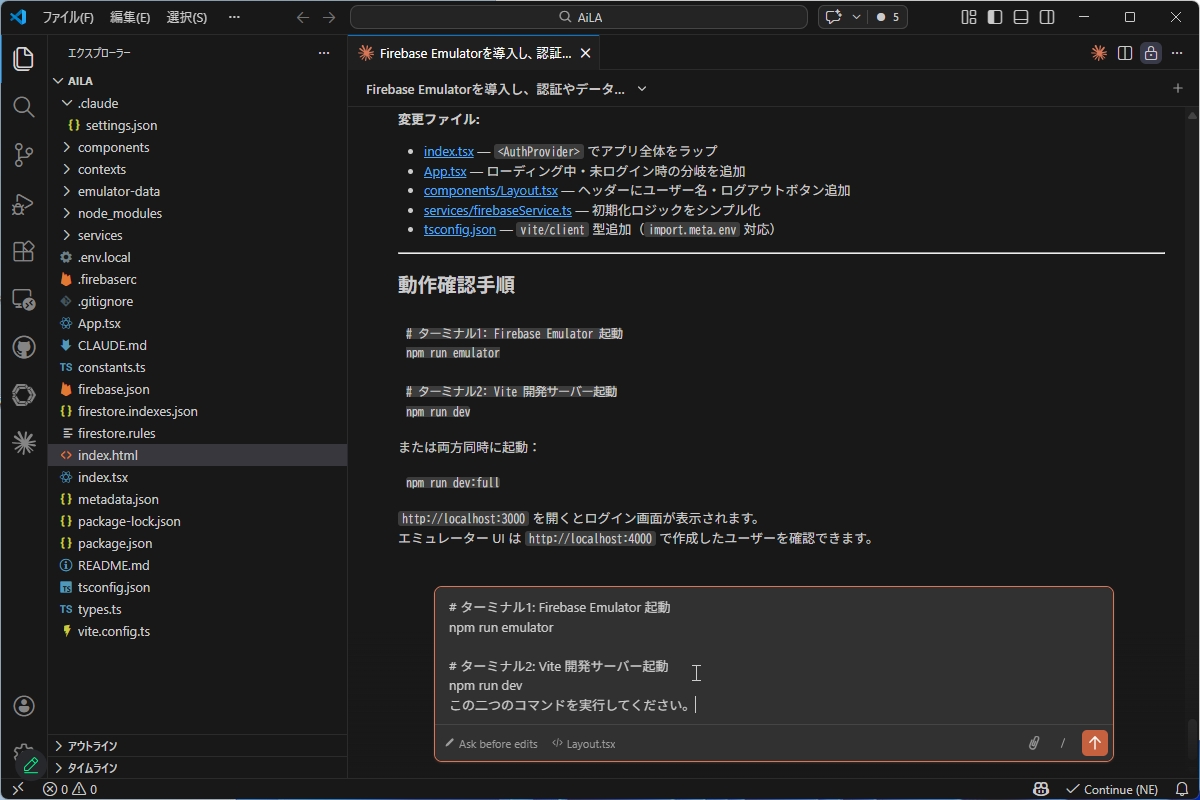Click the GitHub icon in the activity bar
1200x800 pixels.
pyautogui.click(x=23, y=347)
